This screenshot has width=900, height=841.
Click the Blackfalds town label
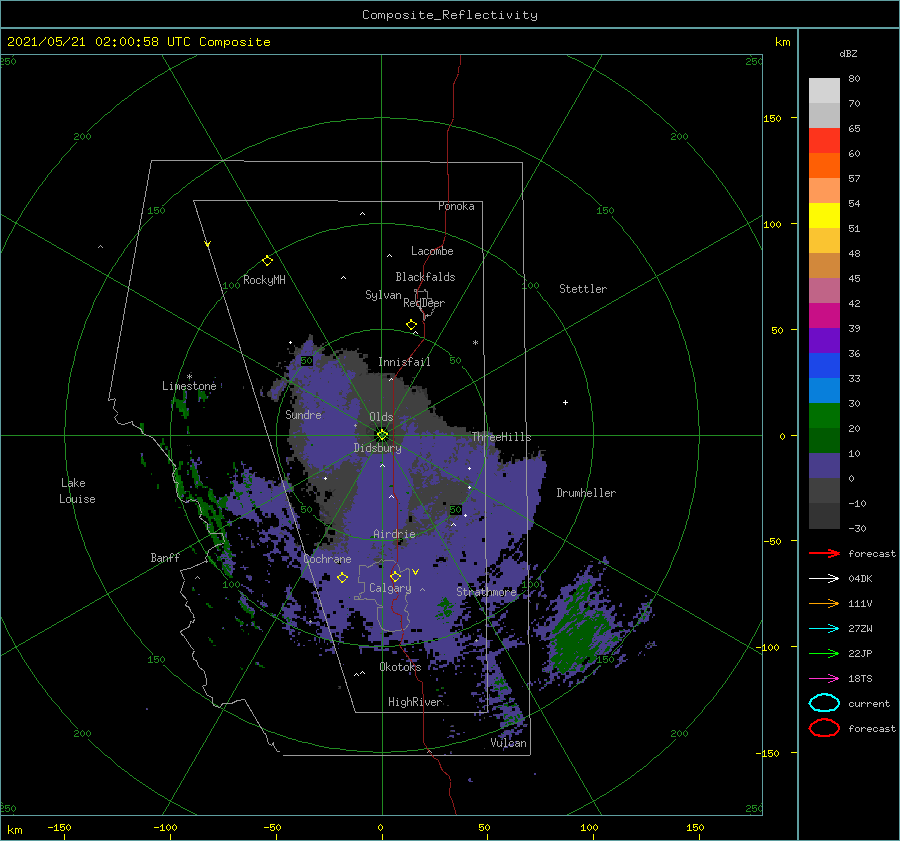click(425, 277)
